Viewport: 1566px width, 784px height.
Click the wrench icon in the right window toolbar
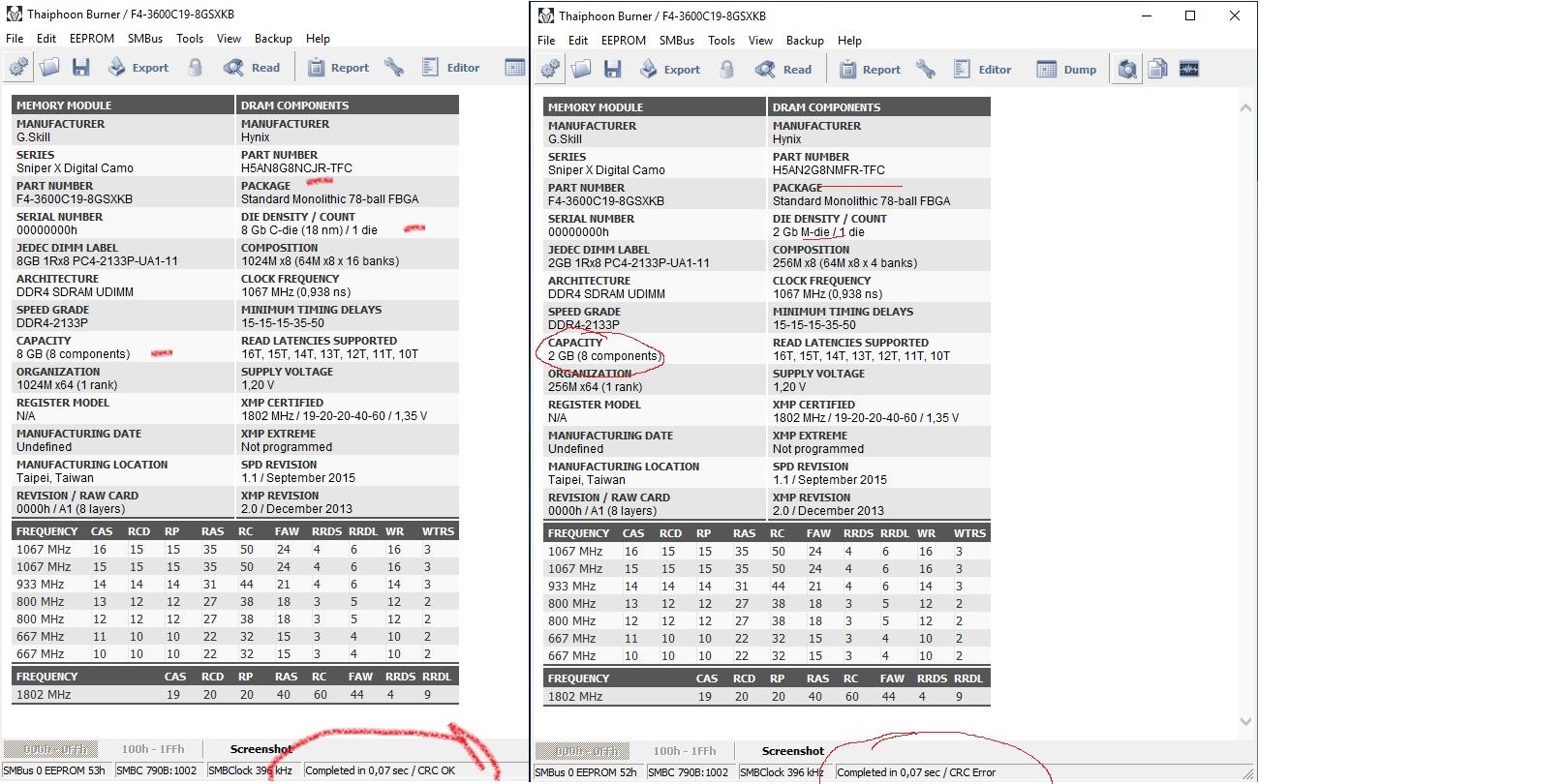click(925, 69)
